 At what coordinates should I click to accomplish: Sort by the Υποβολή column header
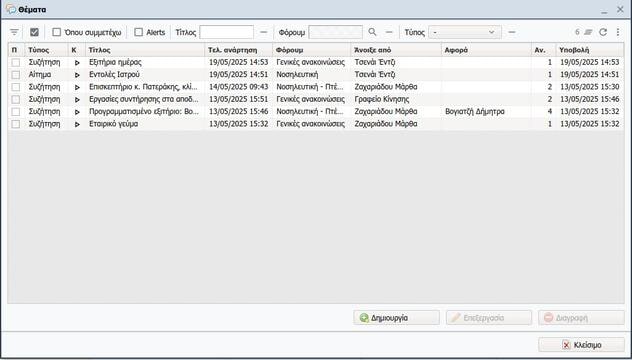coord(590,50)
